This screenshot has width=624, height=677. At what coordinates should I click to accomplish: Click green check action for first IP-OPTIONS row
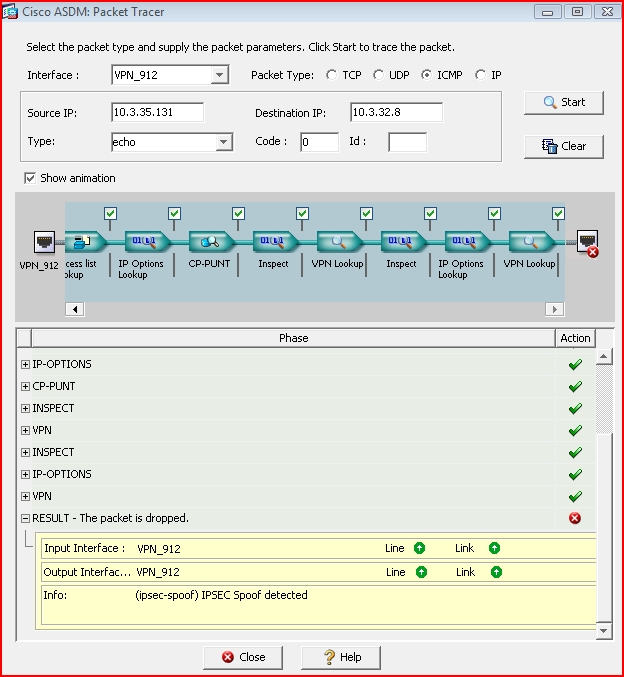575,365
